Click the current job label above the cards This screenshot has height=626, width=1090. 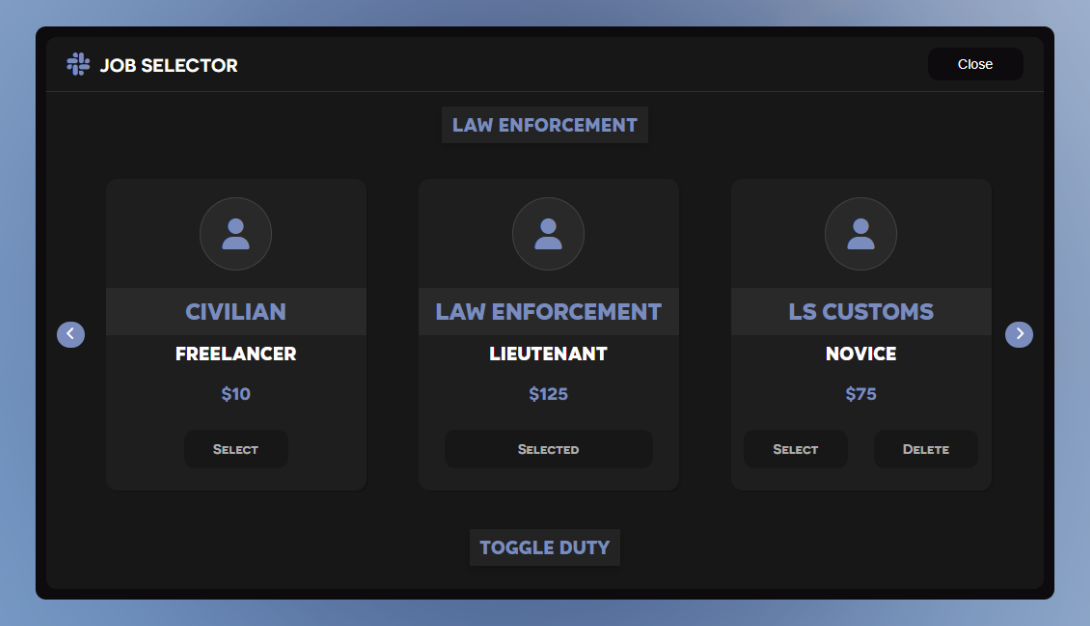coord(544,125)
